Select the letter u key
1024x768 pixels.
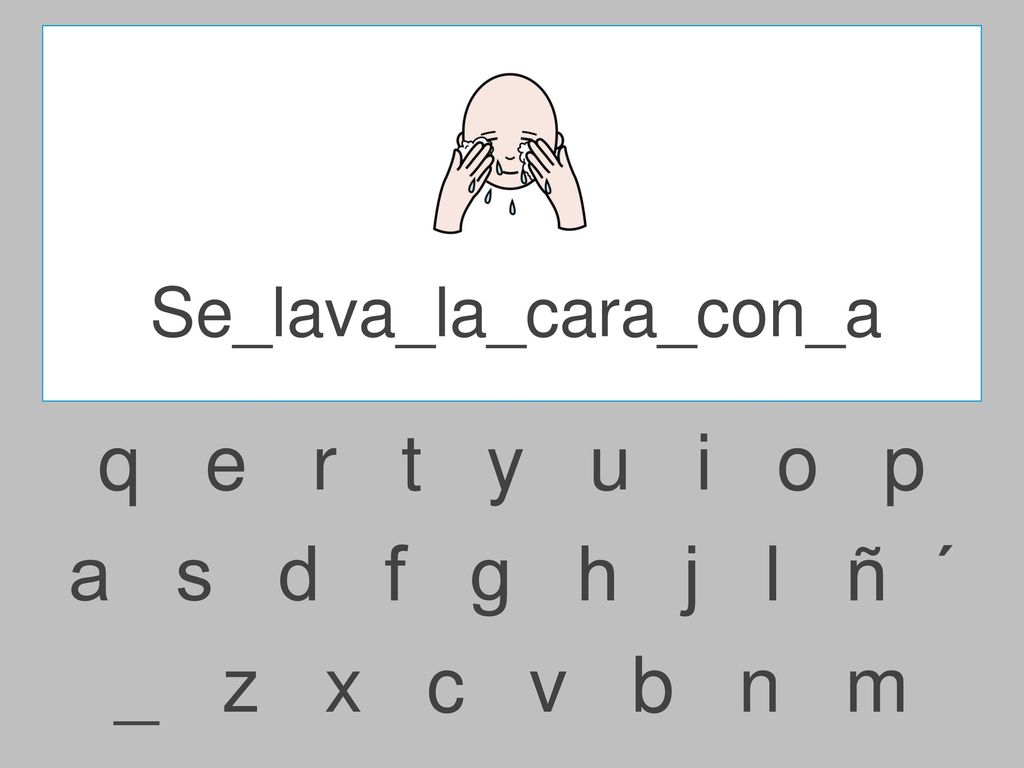pyautogui.click(x=609, y=468)
